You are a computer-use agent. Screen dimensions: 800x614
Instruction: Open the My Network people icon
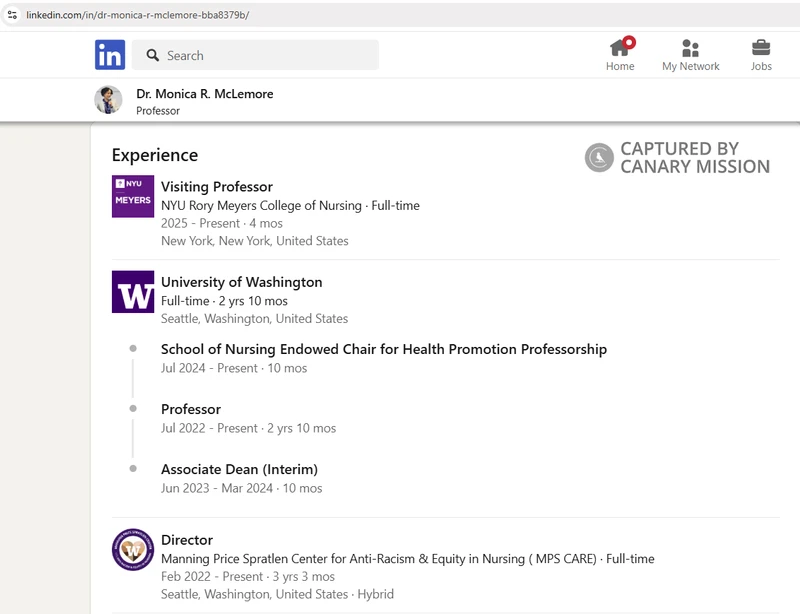click(x=690, y=48)
